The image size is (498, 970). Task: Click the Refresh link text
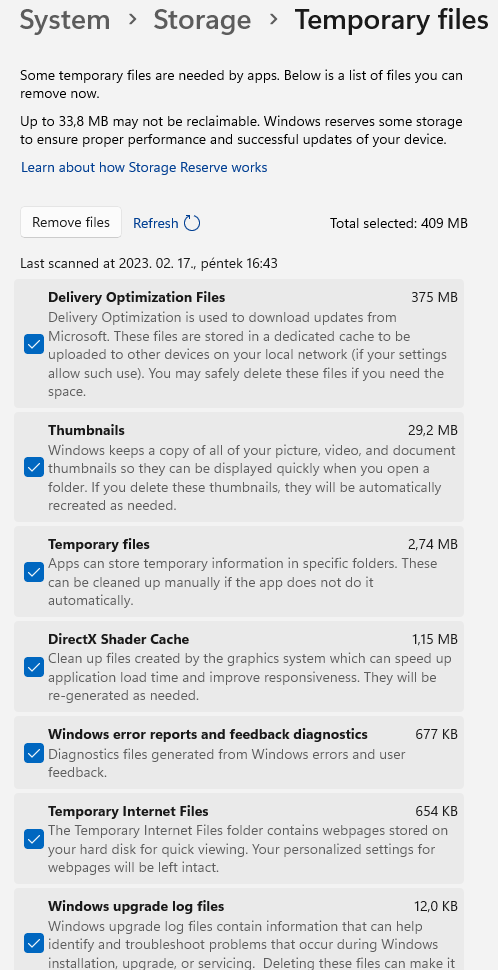[156, 223]
